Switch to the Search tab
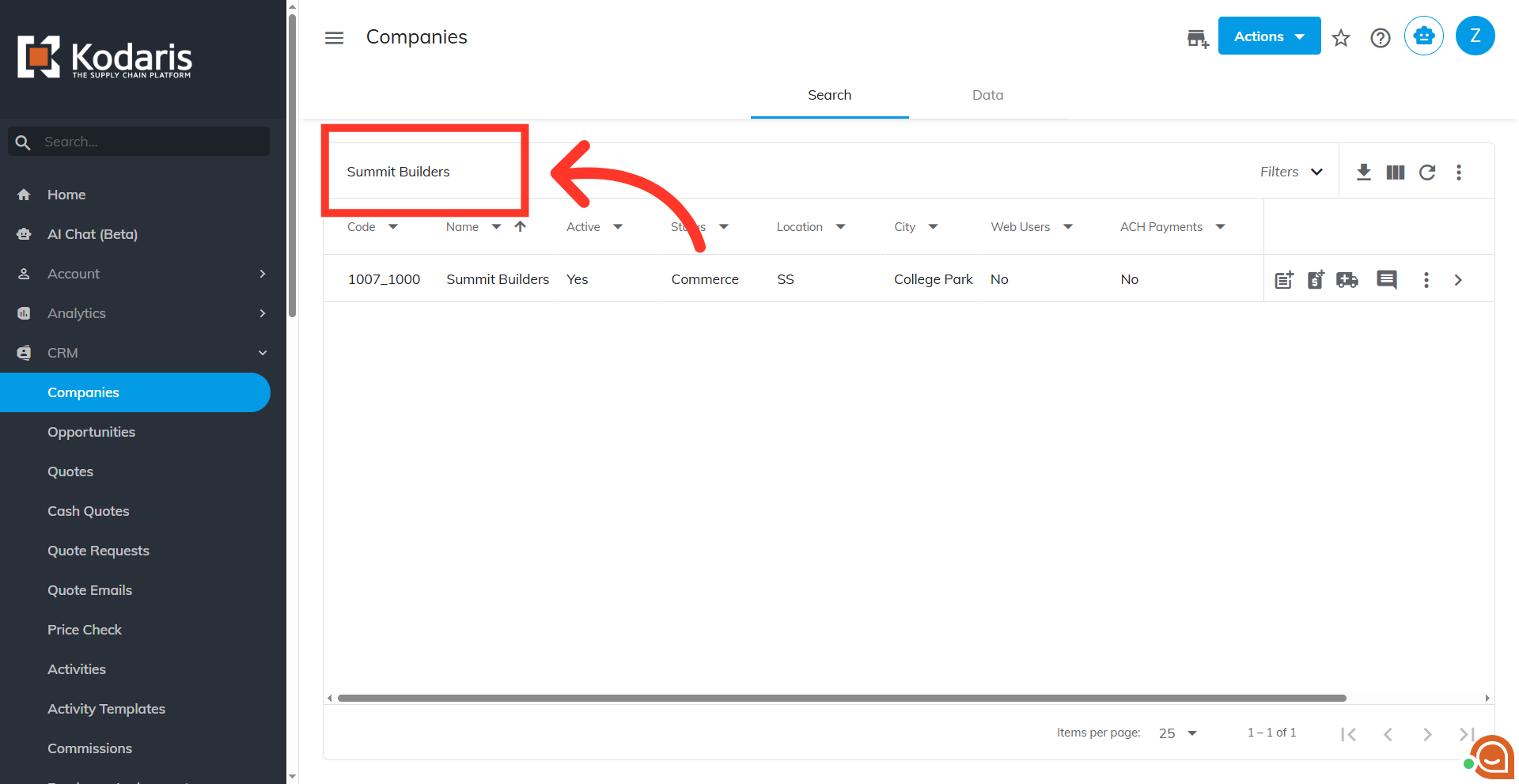This screenshot has width=1519, height=784. [829, 95]
